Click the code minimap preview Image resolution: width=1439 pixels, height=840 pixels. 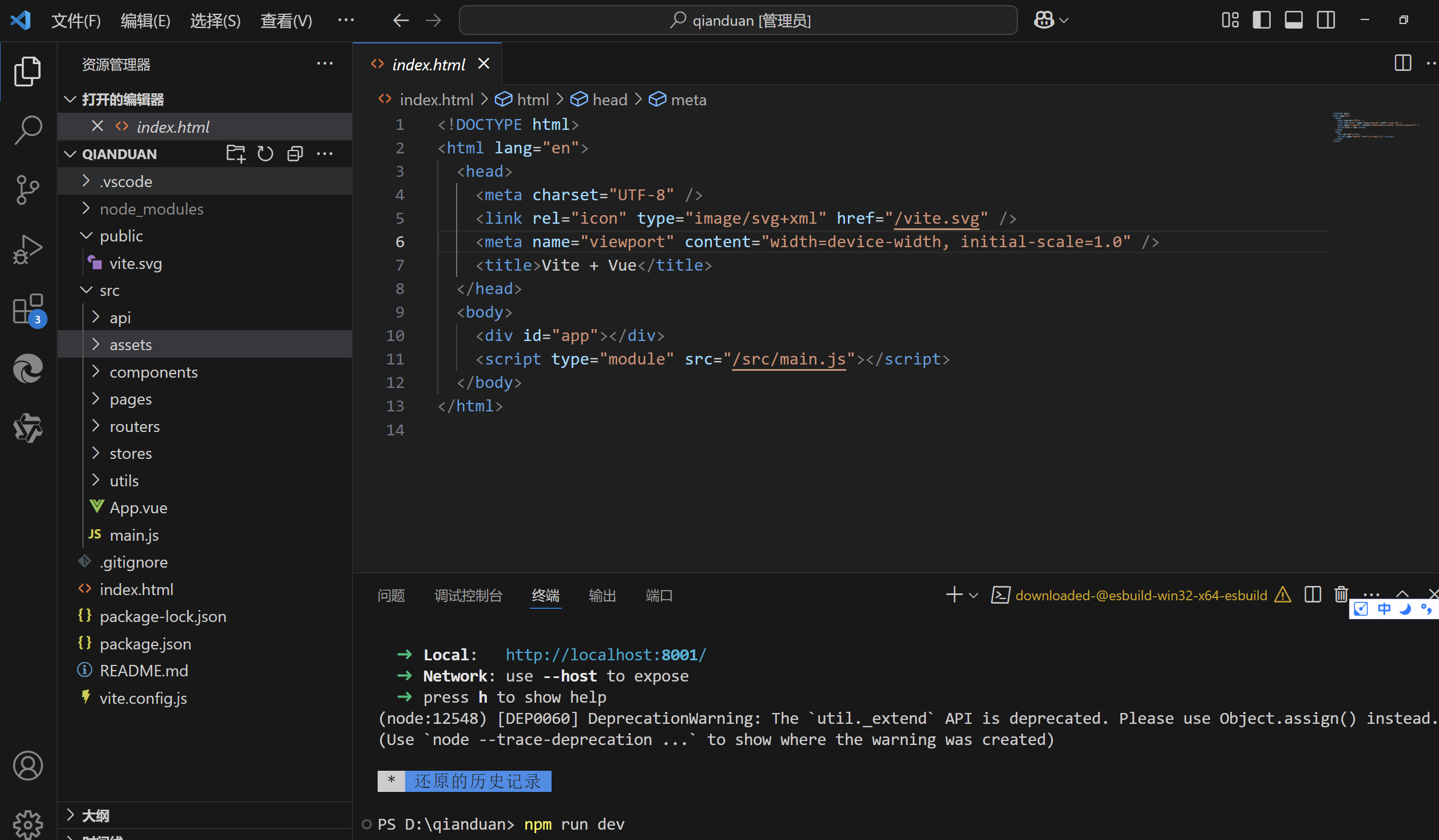click(1375, 127)
